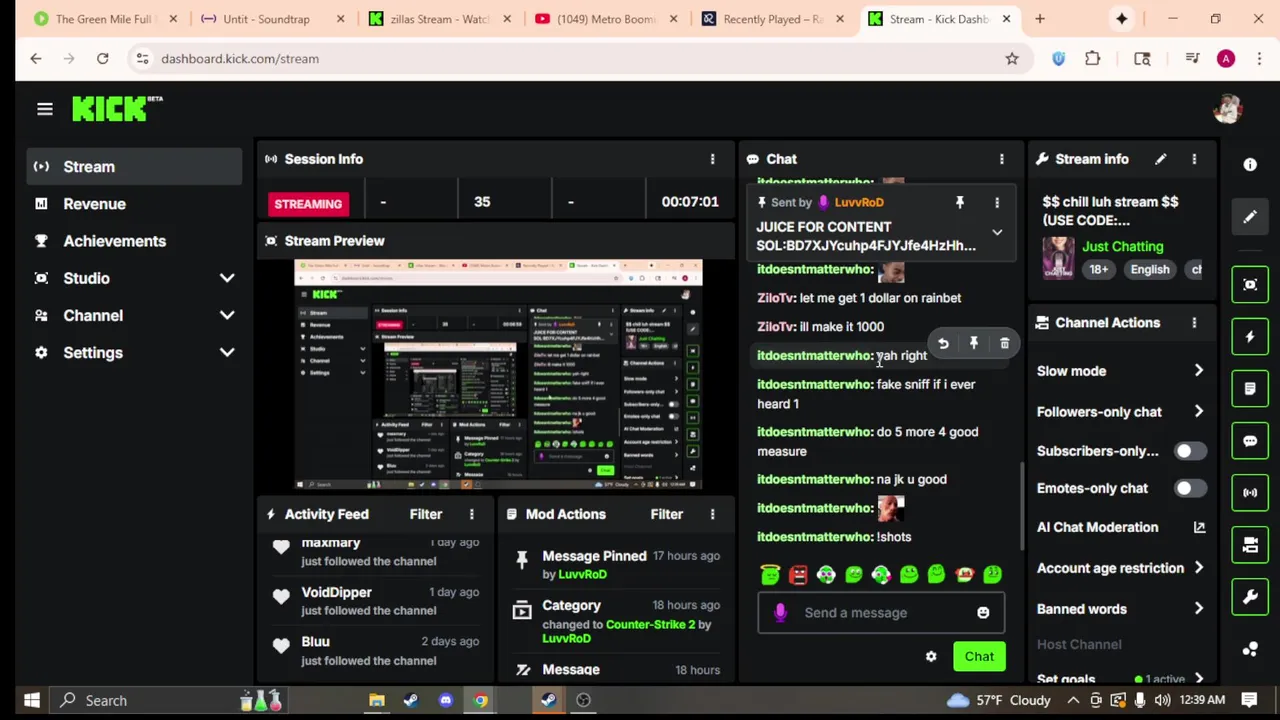Select the pencil edit icon in right rail

click(1250, 217)
